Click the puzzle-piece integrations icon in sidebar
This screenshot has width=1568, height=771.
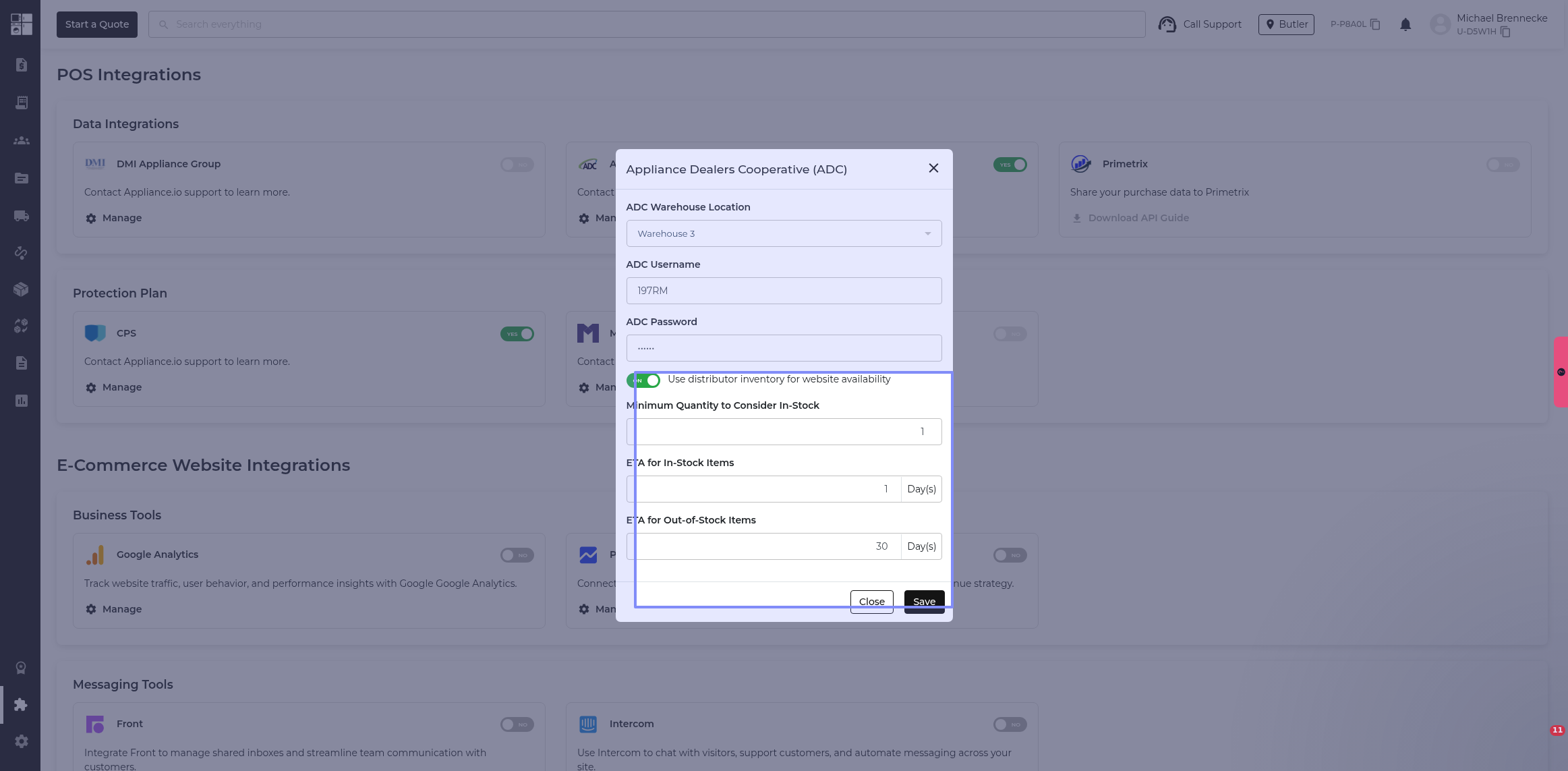click(x=21, y=704)
